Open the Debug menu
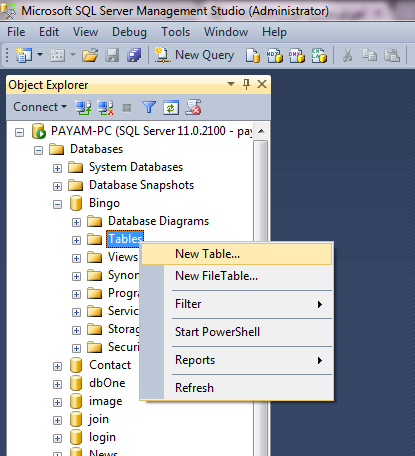This screenshot has height=456, width=415. tap(129, 32)
